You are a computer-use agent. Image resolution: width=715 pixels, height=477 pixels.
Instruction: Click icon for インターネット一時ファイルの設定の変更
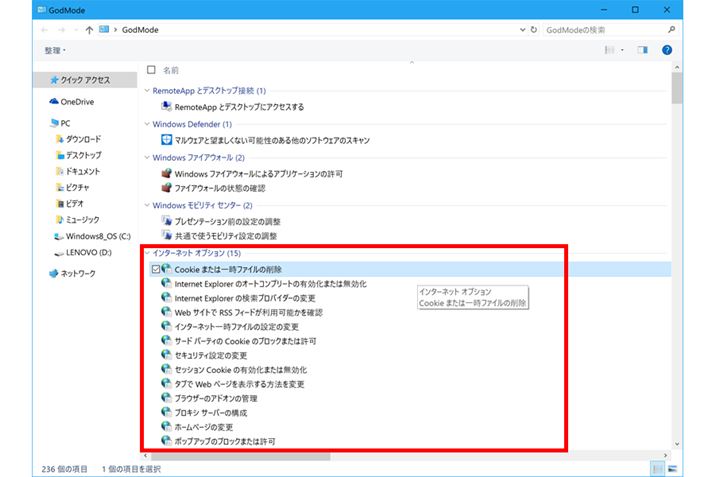166,326
